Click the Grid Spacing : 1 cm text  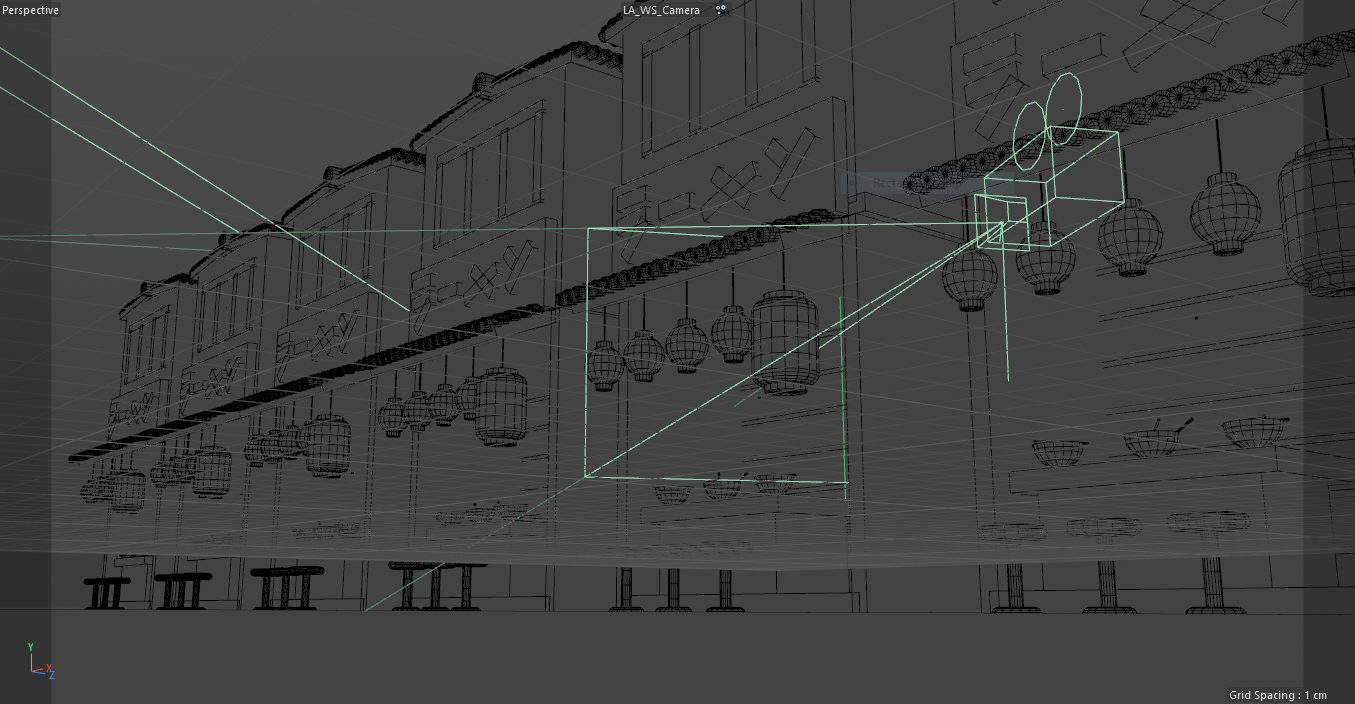click(x=1278, y=695)
